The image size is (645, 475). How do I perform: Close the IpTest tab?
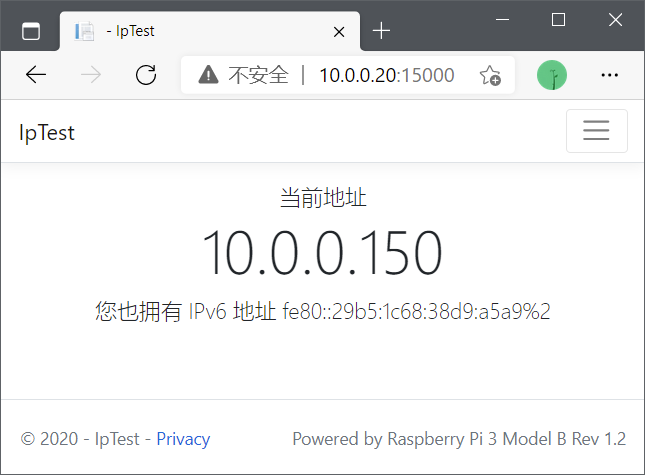pyautogui.click(x=339, y=32)
